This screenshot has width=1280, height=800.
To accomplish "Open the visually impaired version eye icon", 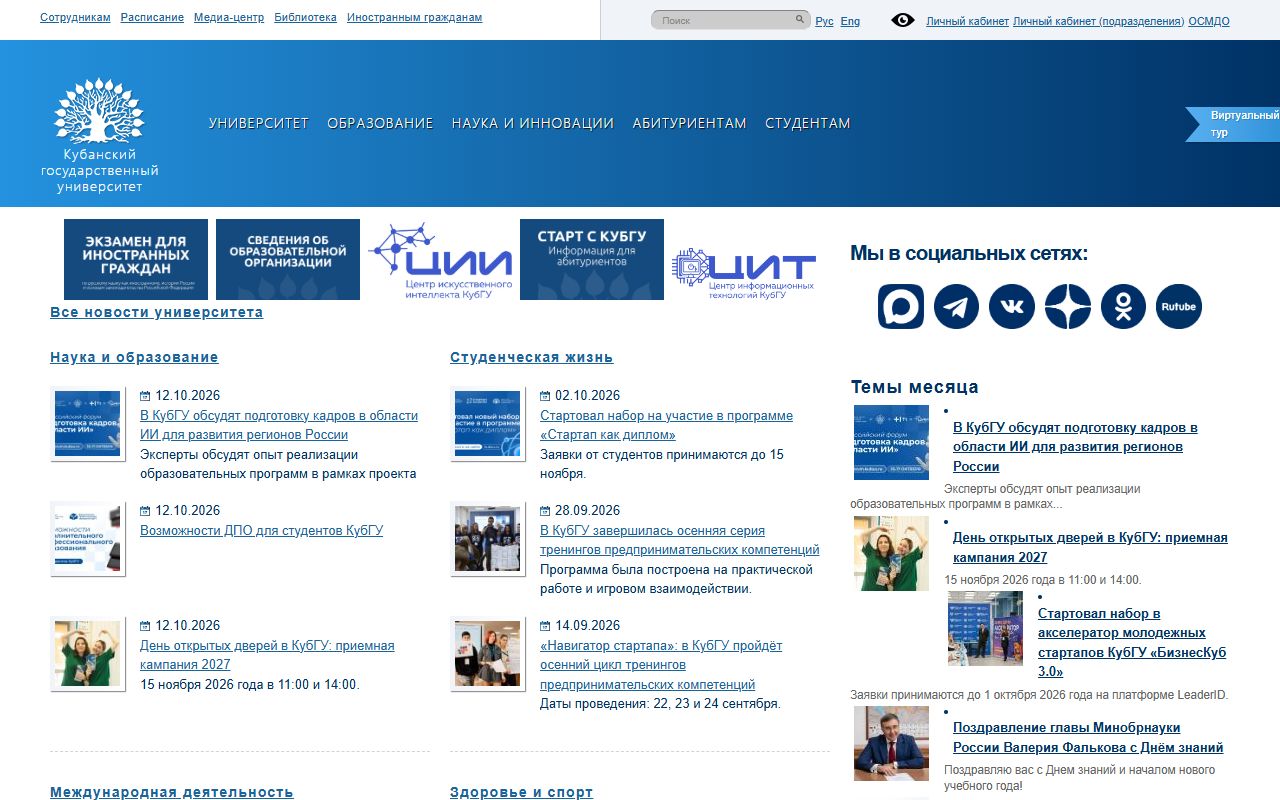I will (x=902, y=20).
